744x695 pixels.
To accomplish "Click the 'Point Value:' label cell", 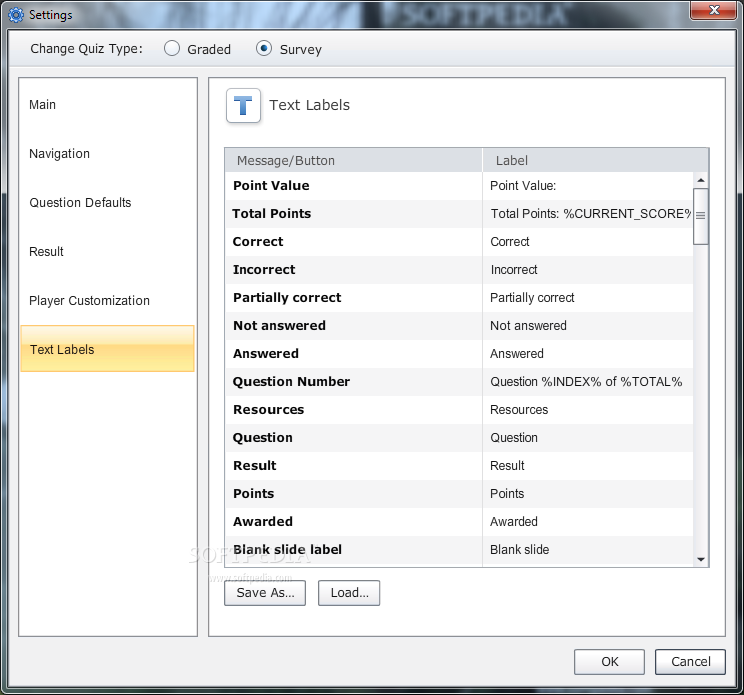I will (x=587, y=185).
